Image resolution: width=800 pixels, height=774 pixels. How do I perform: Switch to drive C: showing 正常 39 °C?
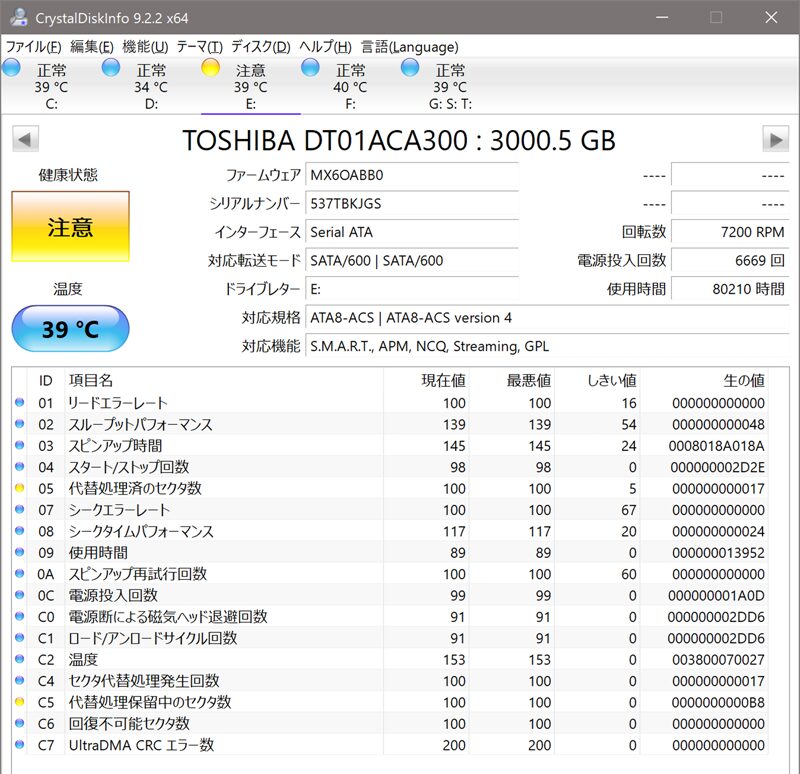coord(51,86)
